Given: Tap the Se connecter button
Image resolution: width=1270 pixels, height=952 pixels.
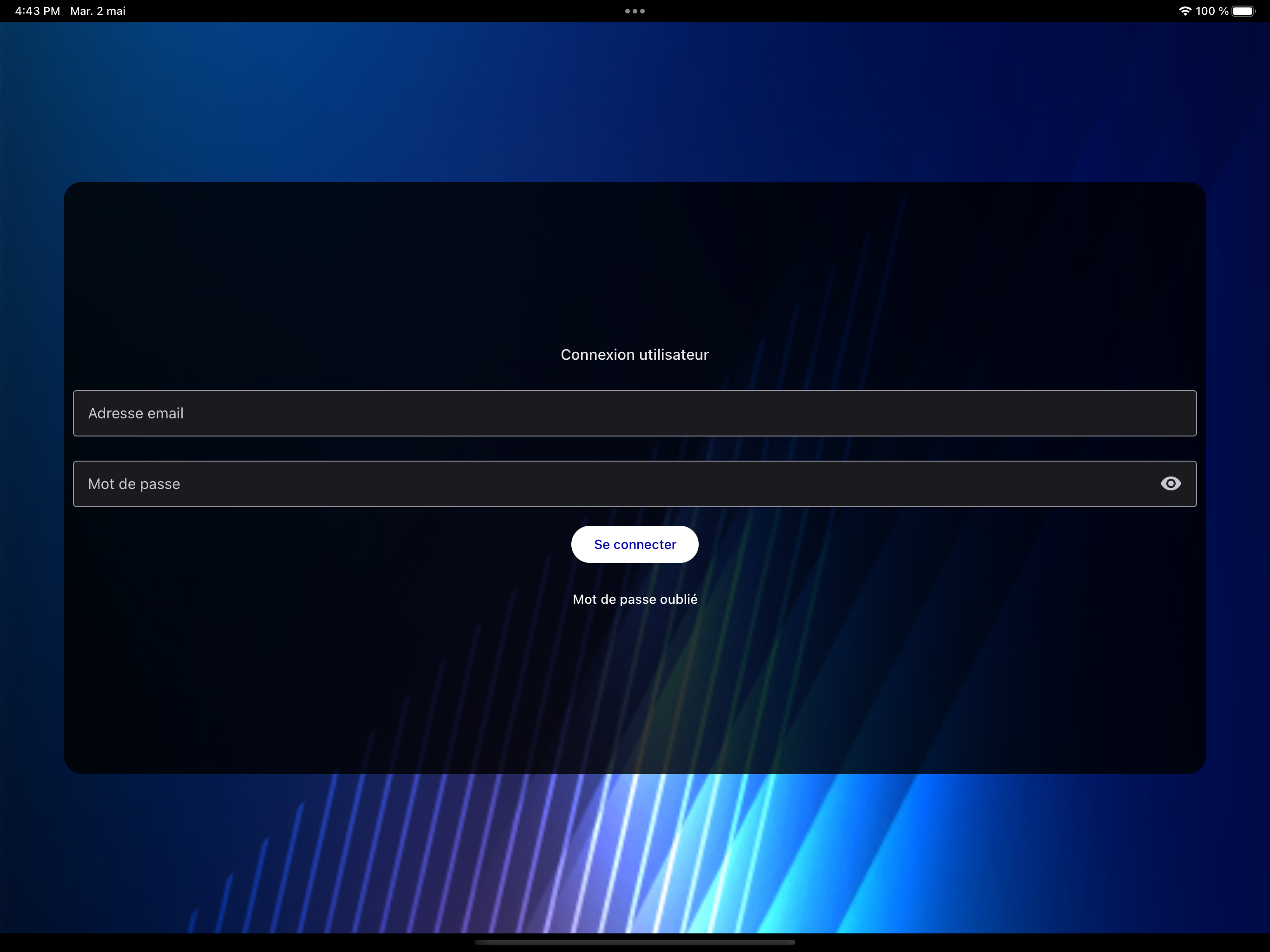Looking at the screenshot, I should (635, 544).
